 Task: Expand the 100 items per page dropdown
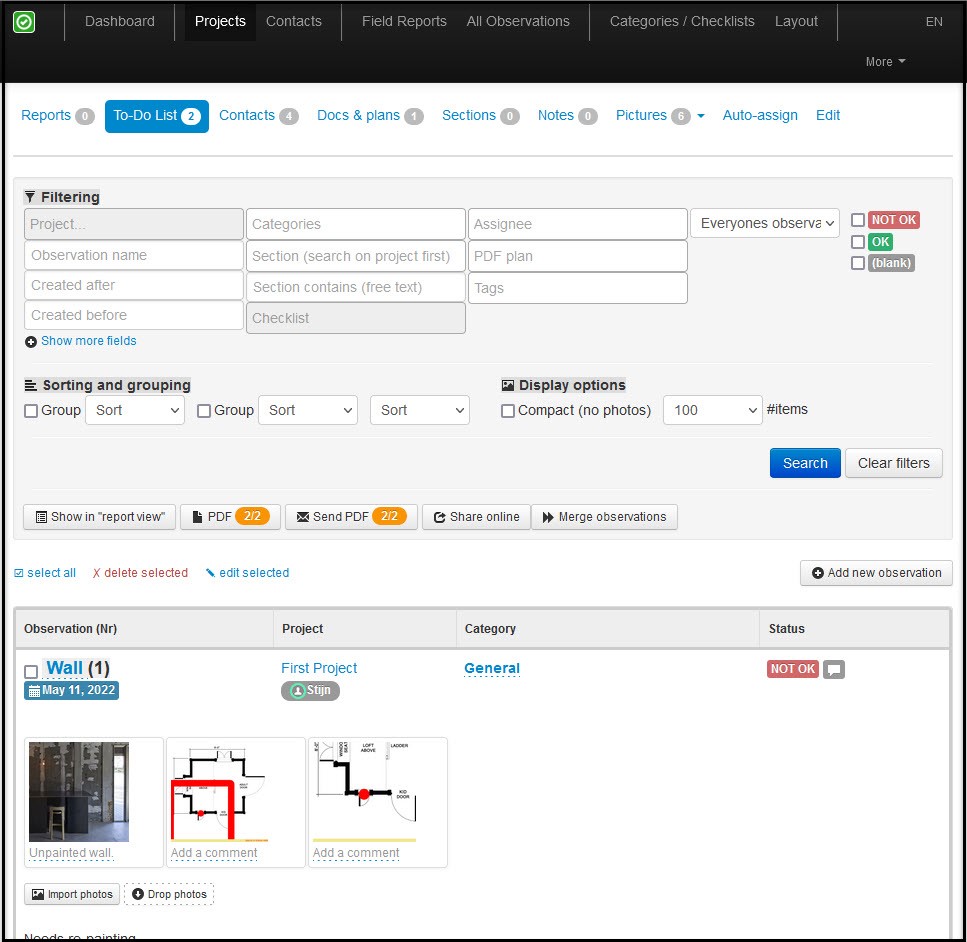[x=712, y=410]
